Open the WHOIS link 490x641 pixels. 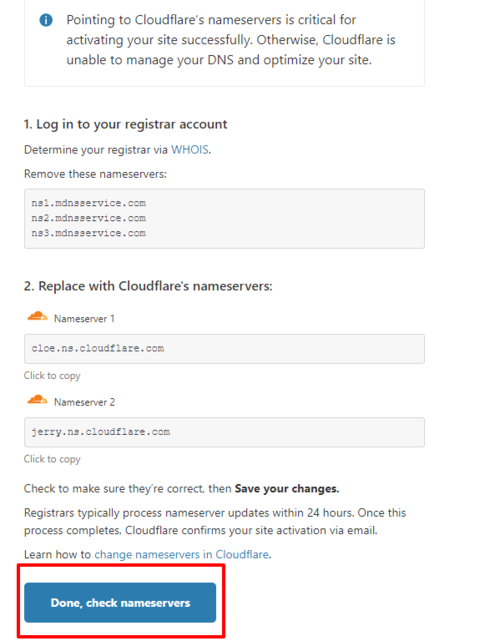(190, 150)
